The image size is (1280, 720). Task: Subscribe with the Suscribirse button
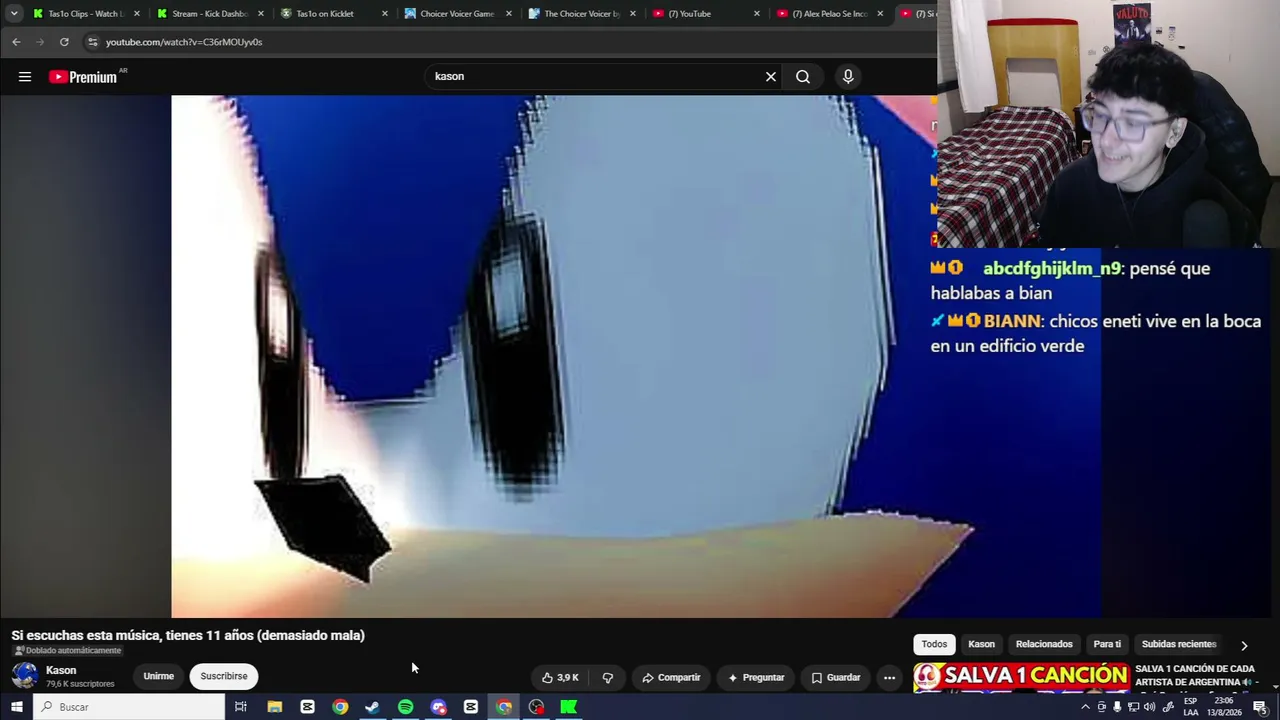click(224, 677)
